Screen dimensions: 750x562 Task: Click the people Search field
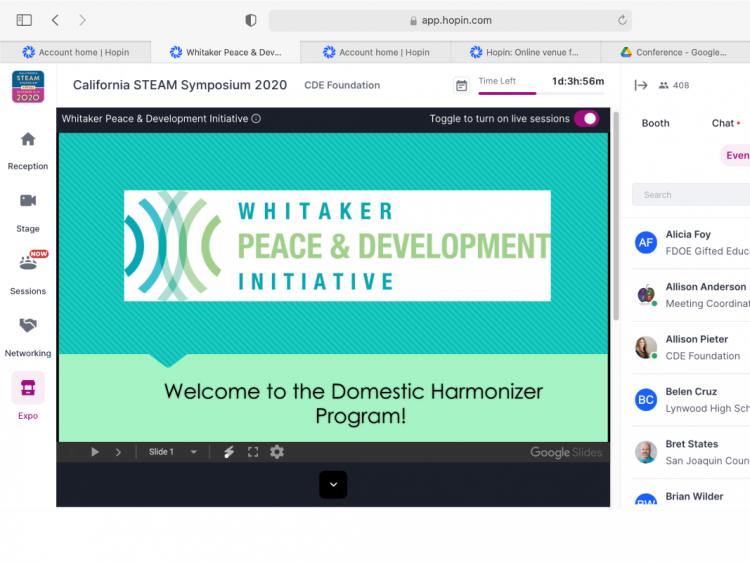click(x=691, y=195)
